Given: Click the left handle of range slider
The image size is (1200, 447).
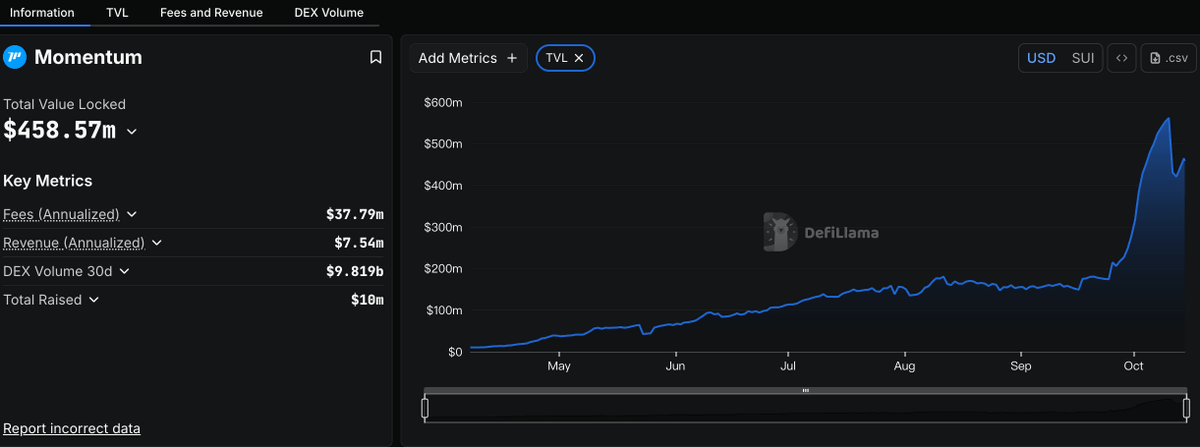Looking at the screenshot, I should pos(425,407).
